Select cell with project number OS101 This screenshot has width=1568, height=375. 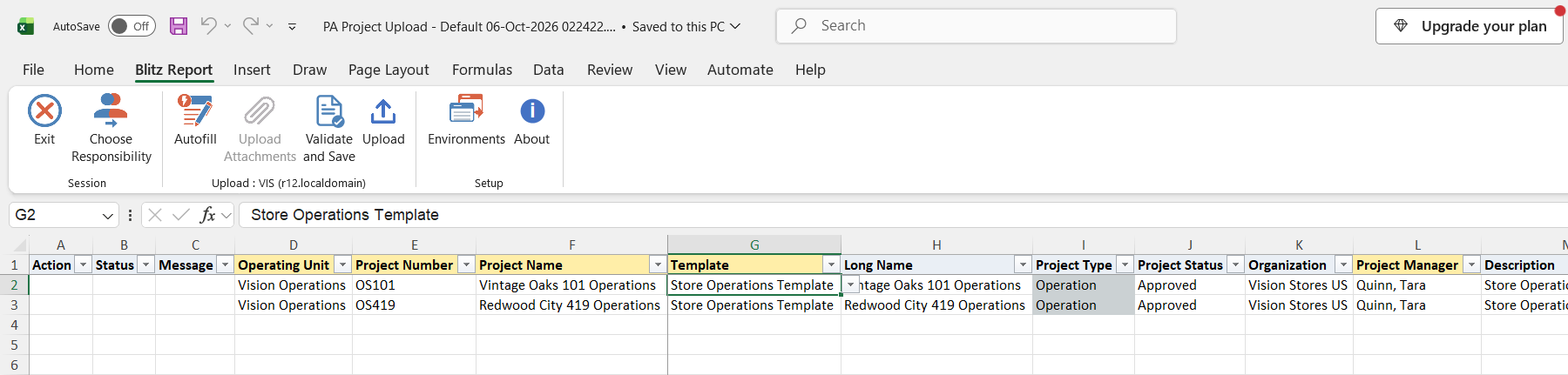coord(414,285)
